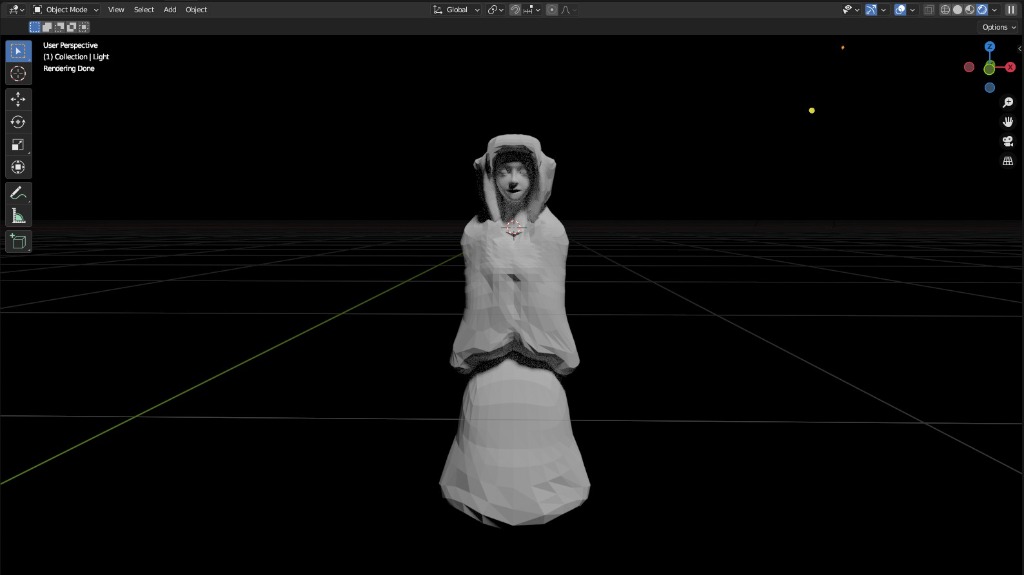Choose the Scale tool

click(18, 145)
